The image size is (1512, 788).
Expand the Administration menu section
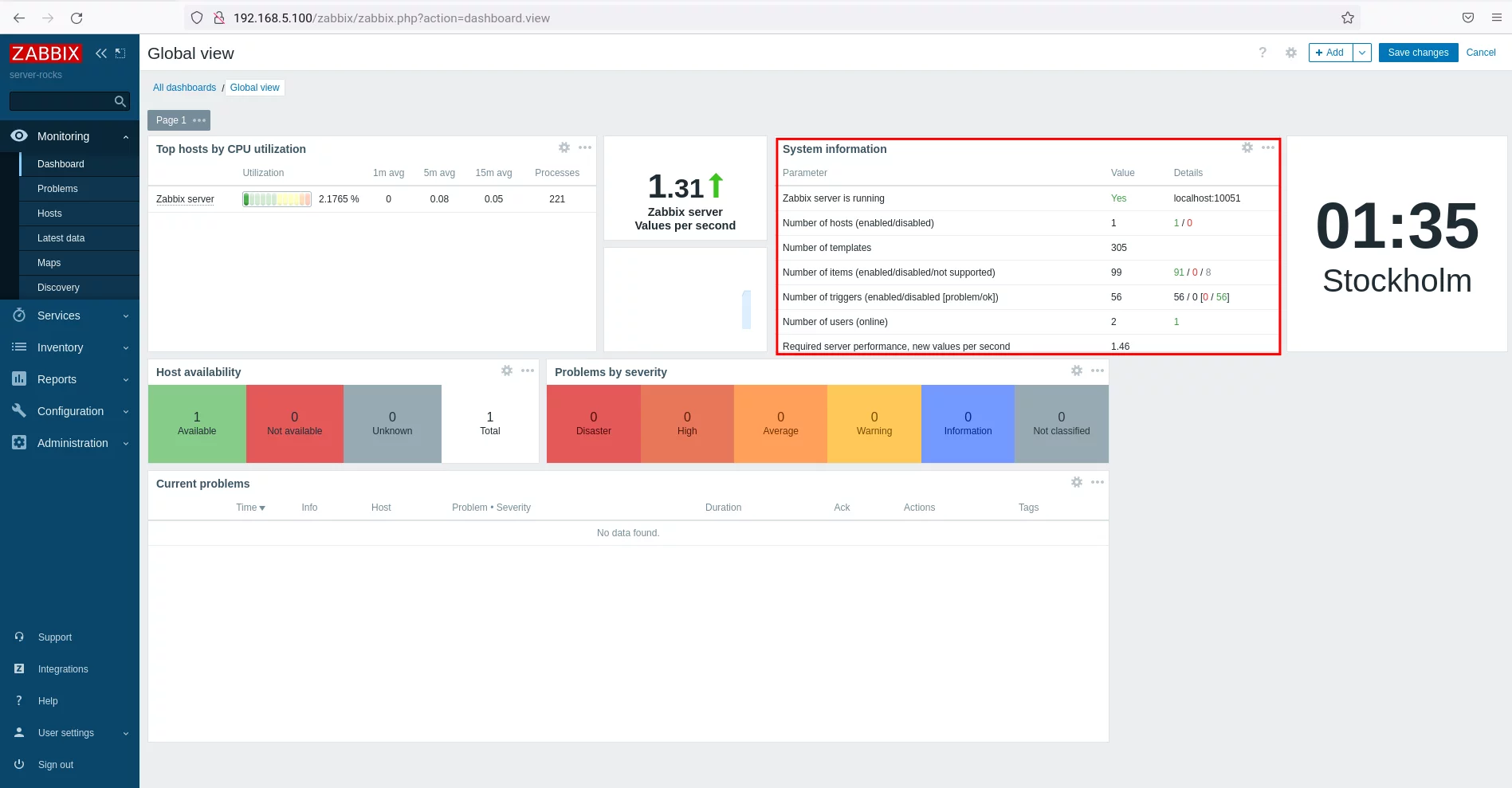[126, 444]
